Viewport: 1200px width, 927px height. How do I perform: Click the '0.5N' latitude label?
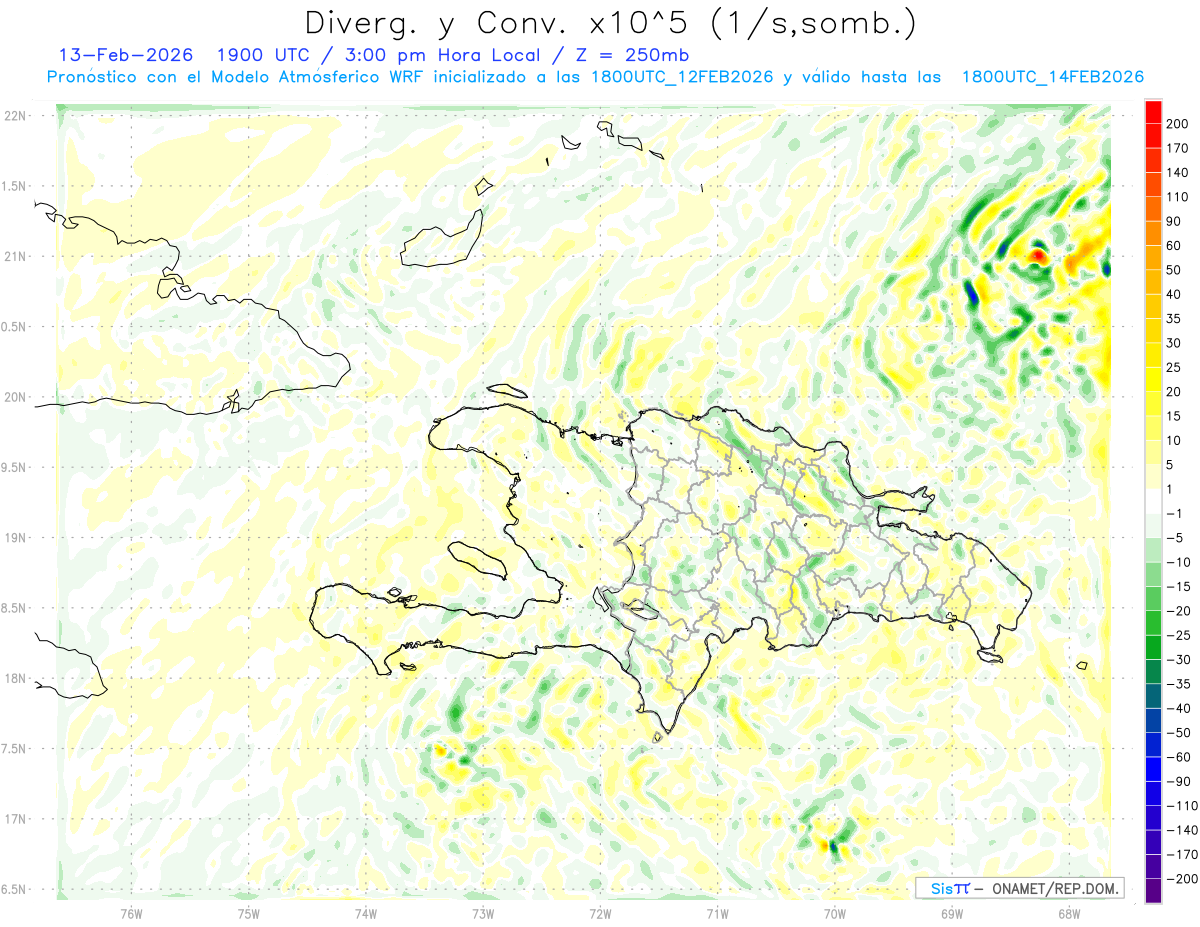pyautogui.click(x=14, y=327)
